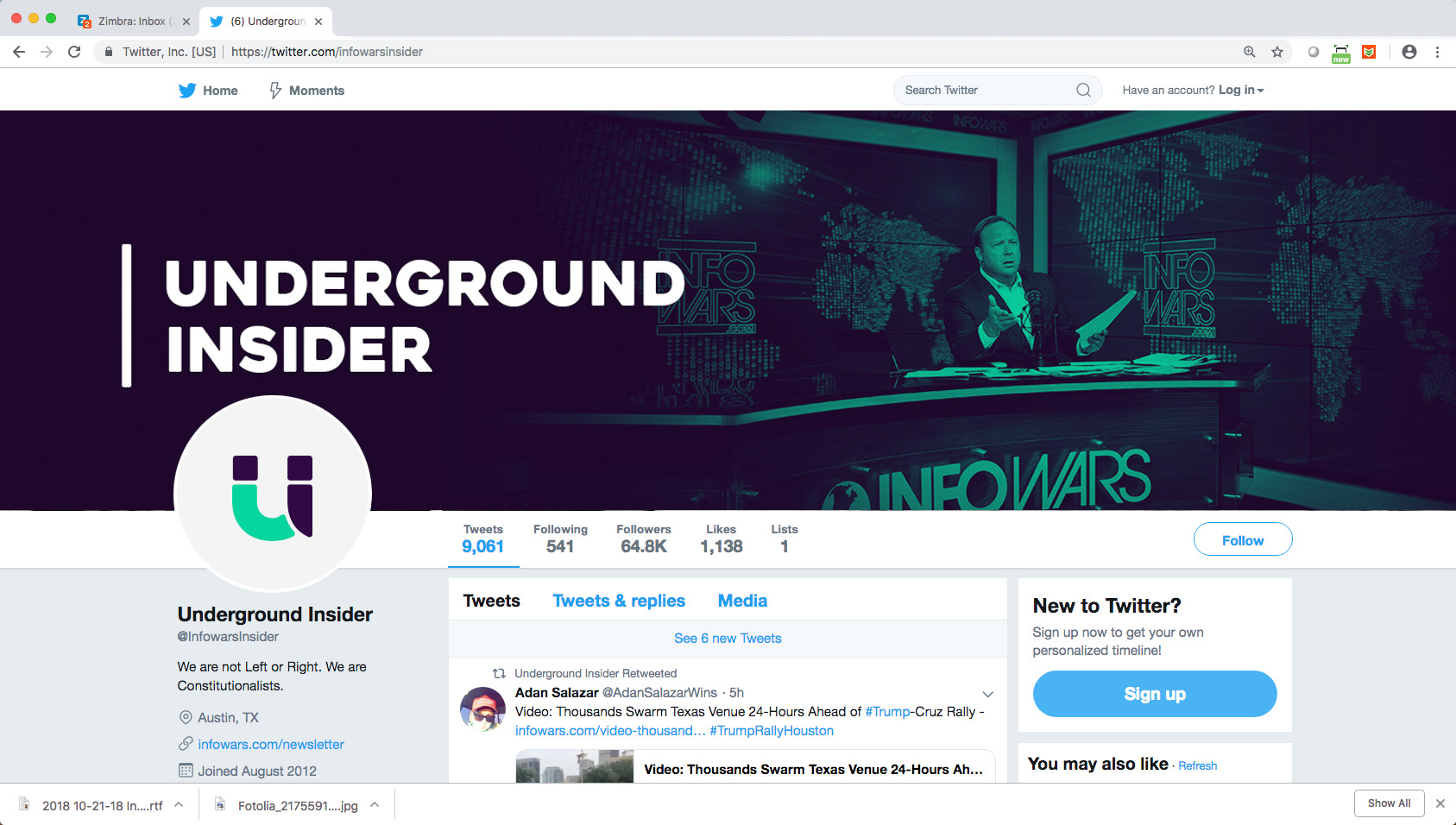The width and height of the screenshot is (1456, 825).
Task: Click Adan Salazar's avatar picture
Action: [x=482, y=709]
